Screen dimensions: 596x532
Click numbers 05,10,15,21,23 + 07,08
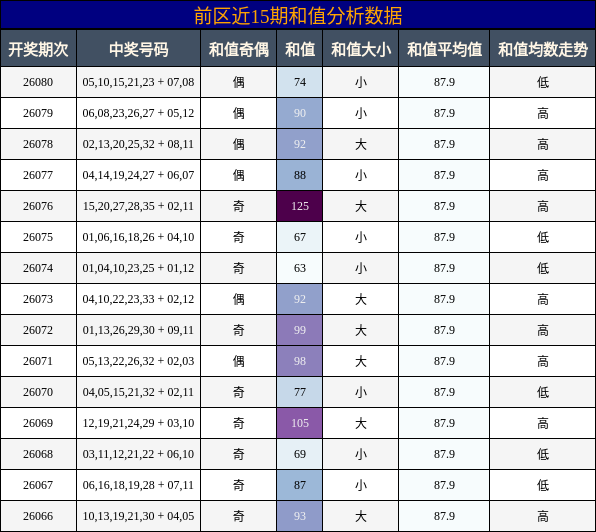coord(138,82)
